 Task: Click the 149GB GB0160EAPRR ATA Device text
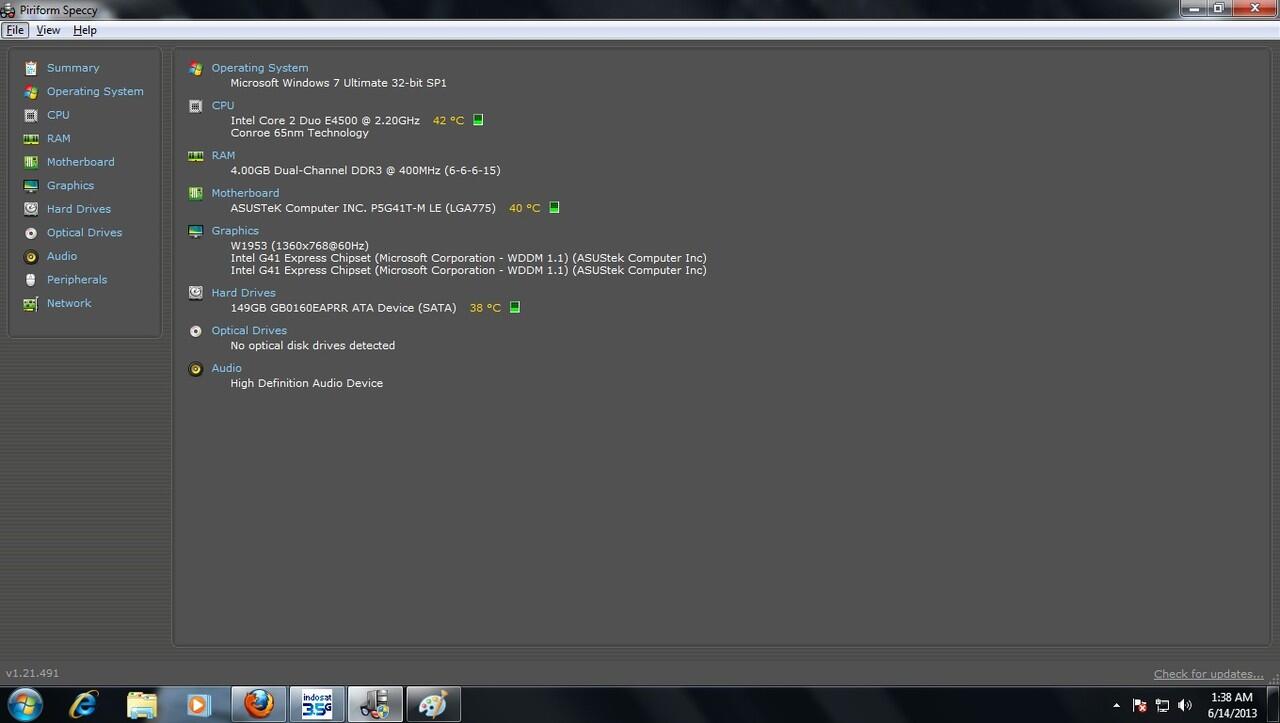343,308
